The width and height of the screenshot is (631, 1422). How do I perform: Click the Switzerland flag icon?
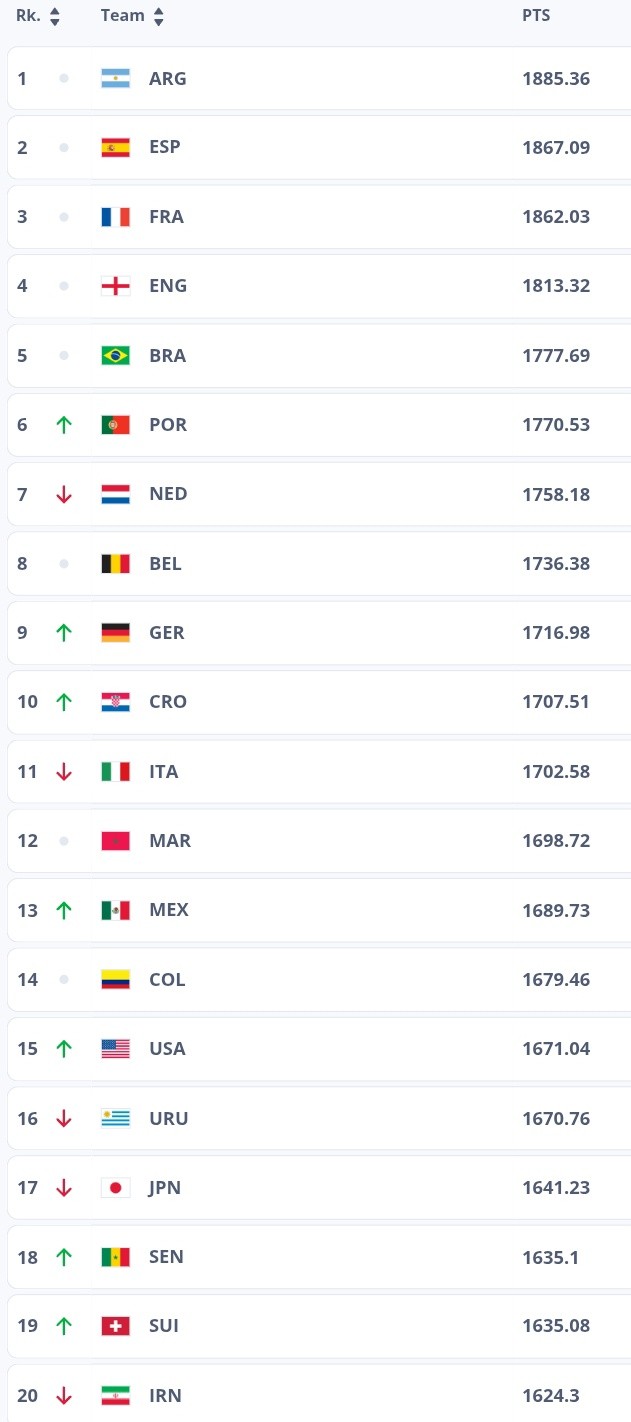pyautogui.click(x=115, y=1326)
